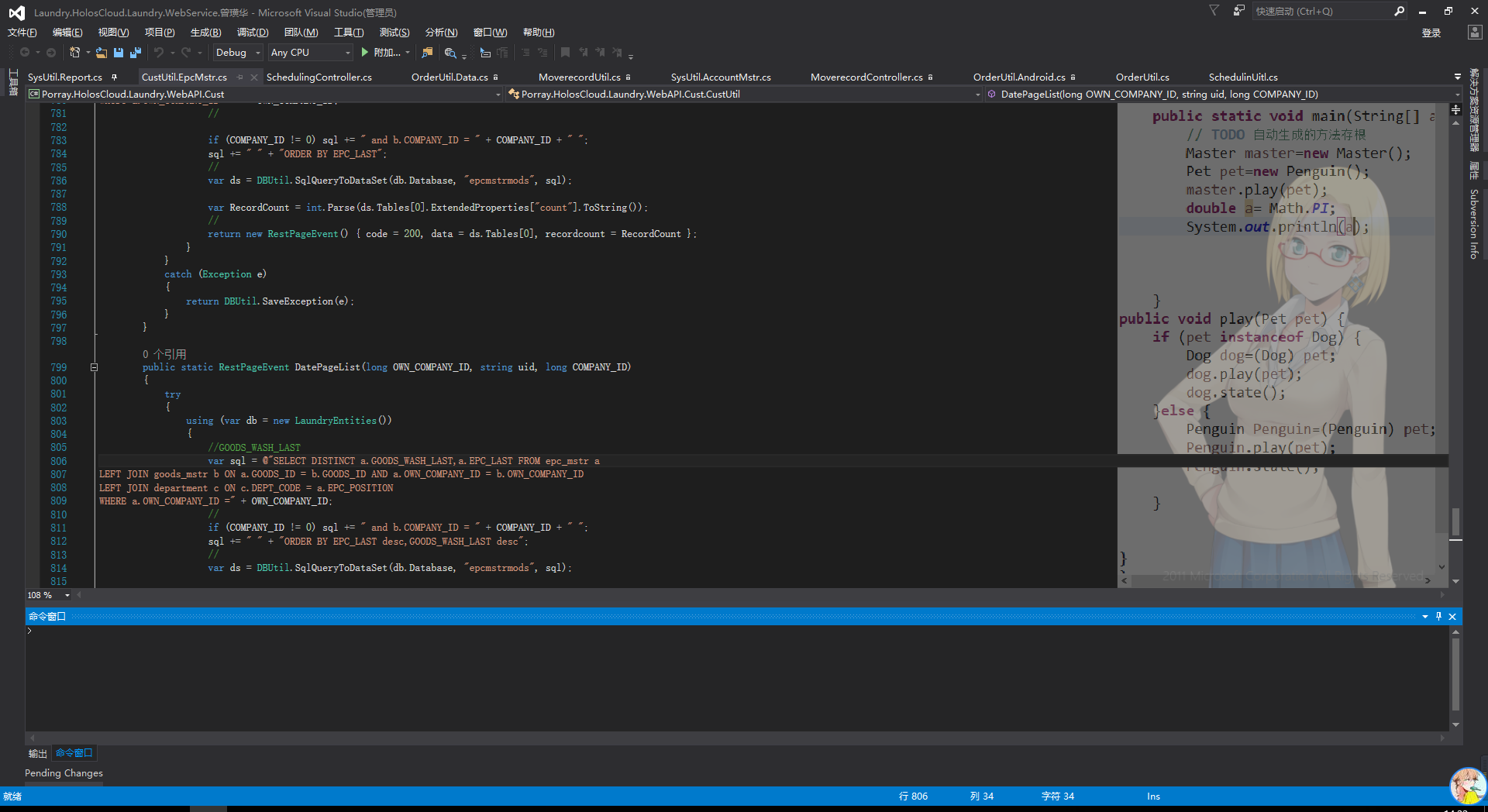Open the 帮助(H) menu
The image size is (1488, 812).
click(539, 33)
